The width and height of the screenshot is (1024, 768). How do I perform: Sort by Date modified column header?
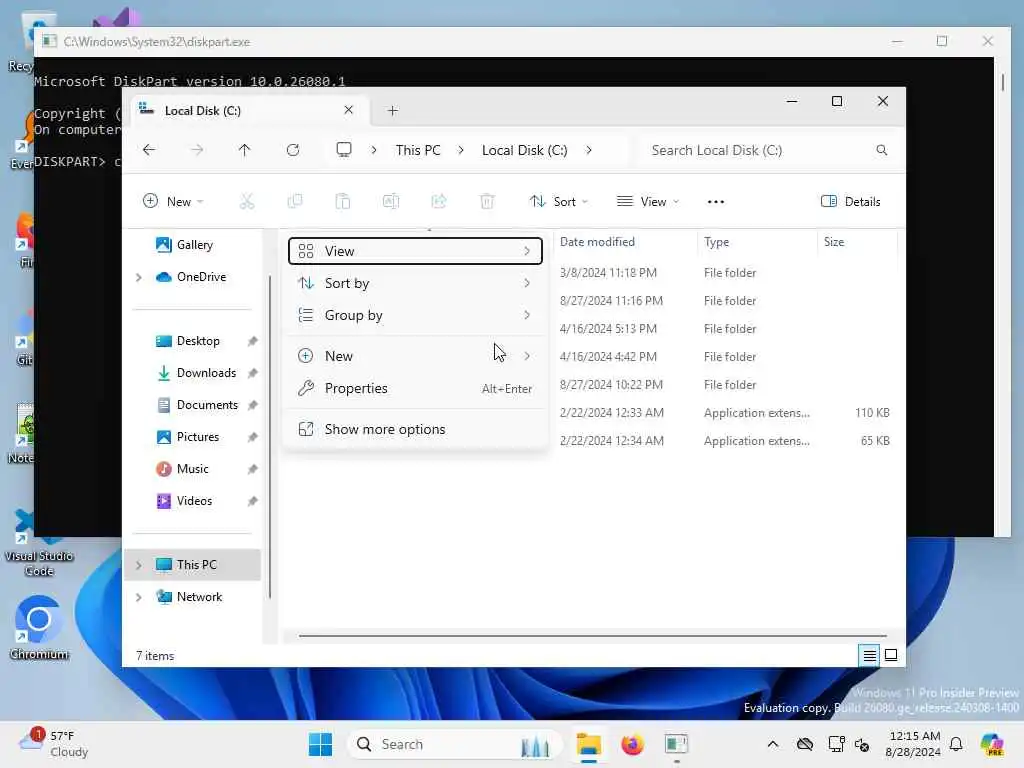point(625,242)
